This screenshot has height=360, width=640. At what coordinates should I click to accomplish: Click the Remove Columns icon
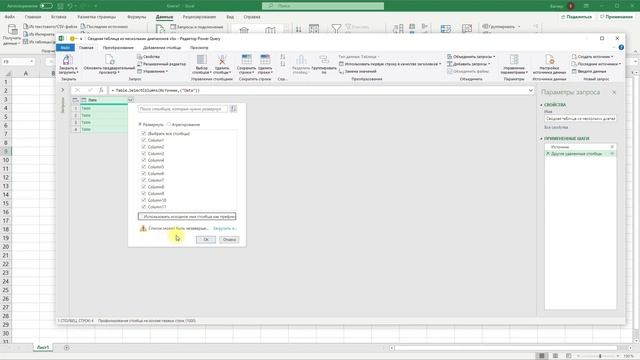pos(222,60)
